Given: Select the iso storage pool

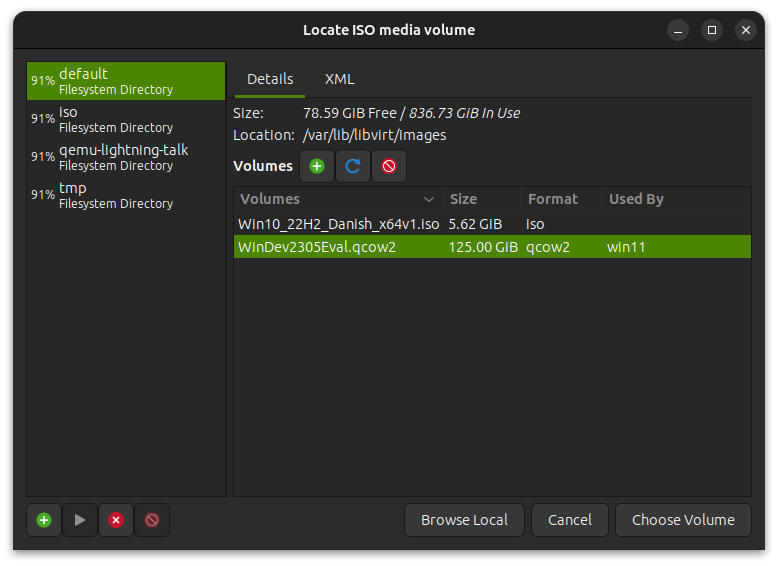Looking at the screenshot, I should (x=126, y=120).
